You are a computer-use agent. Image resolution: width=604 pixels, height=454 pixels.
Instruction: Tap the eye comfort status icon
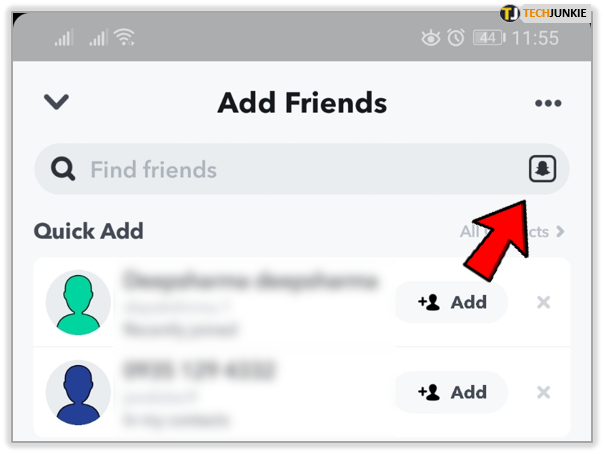[x=430, y=38]
